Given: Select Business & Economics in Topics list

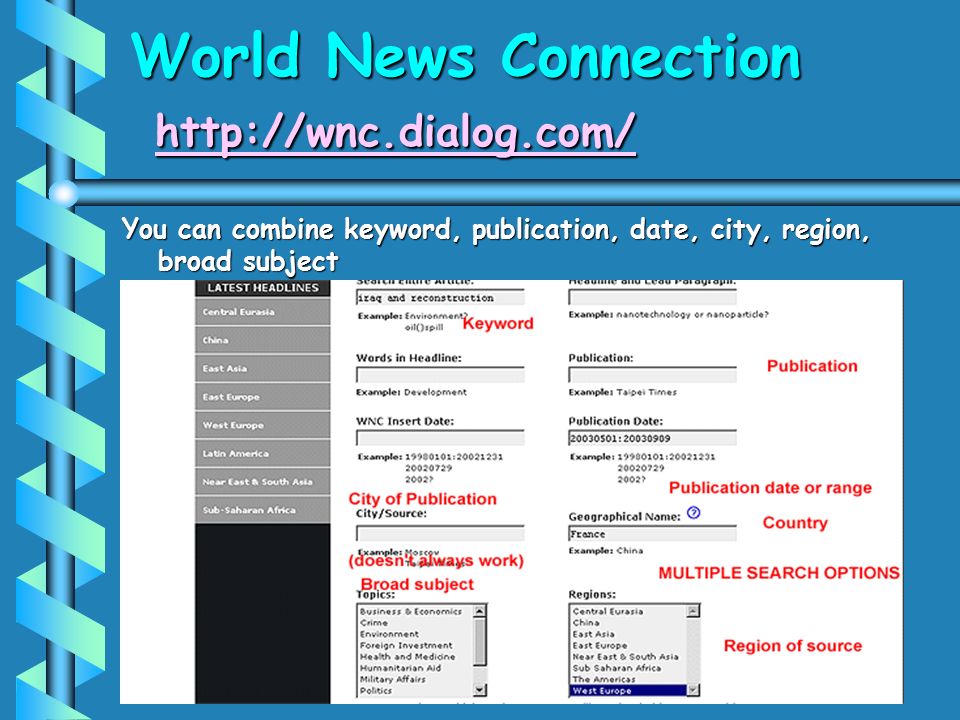Looking at the screenshot, I should coord(411,612).
